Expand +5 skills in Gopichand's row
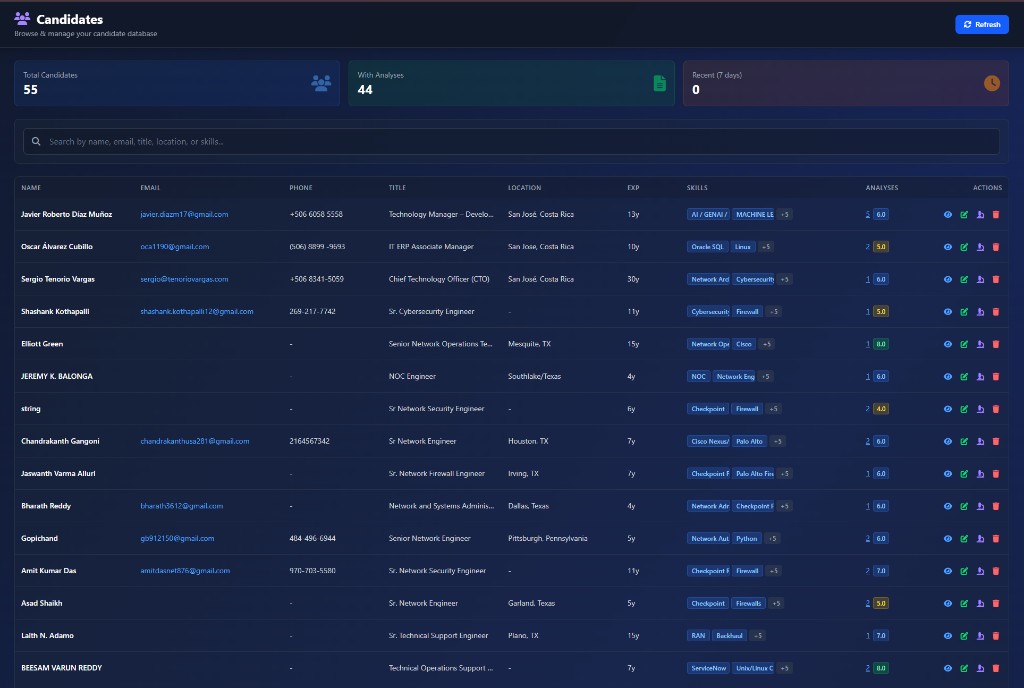 point(773,539)
